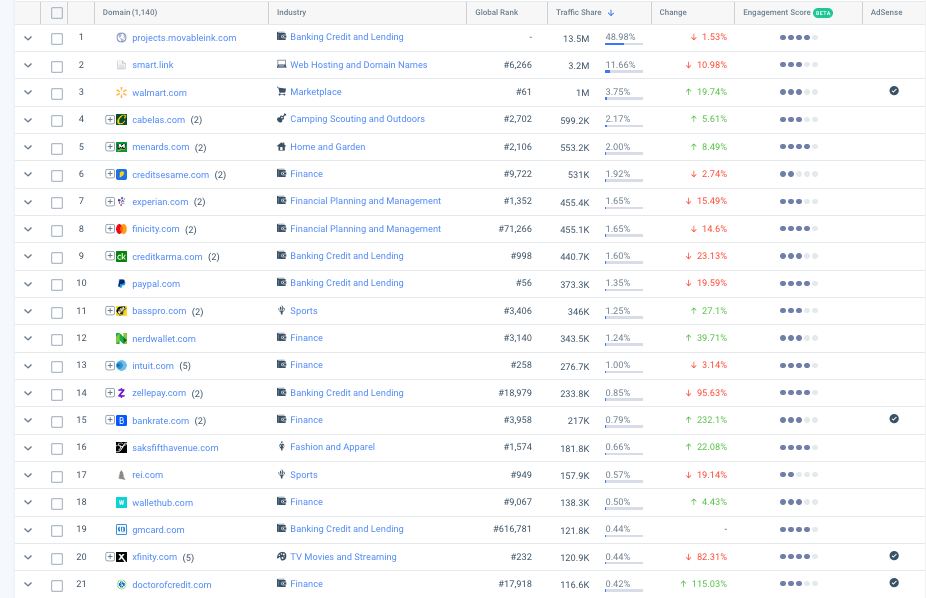Click the #616,781 global rank value
Viewport: 926px width, 598px height.
(x=512, y=529)
